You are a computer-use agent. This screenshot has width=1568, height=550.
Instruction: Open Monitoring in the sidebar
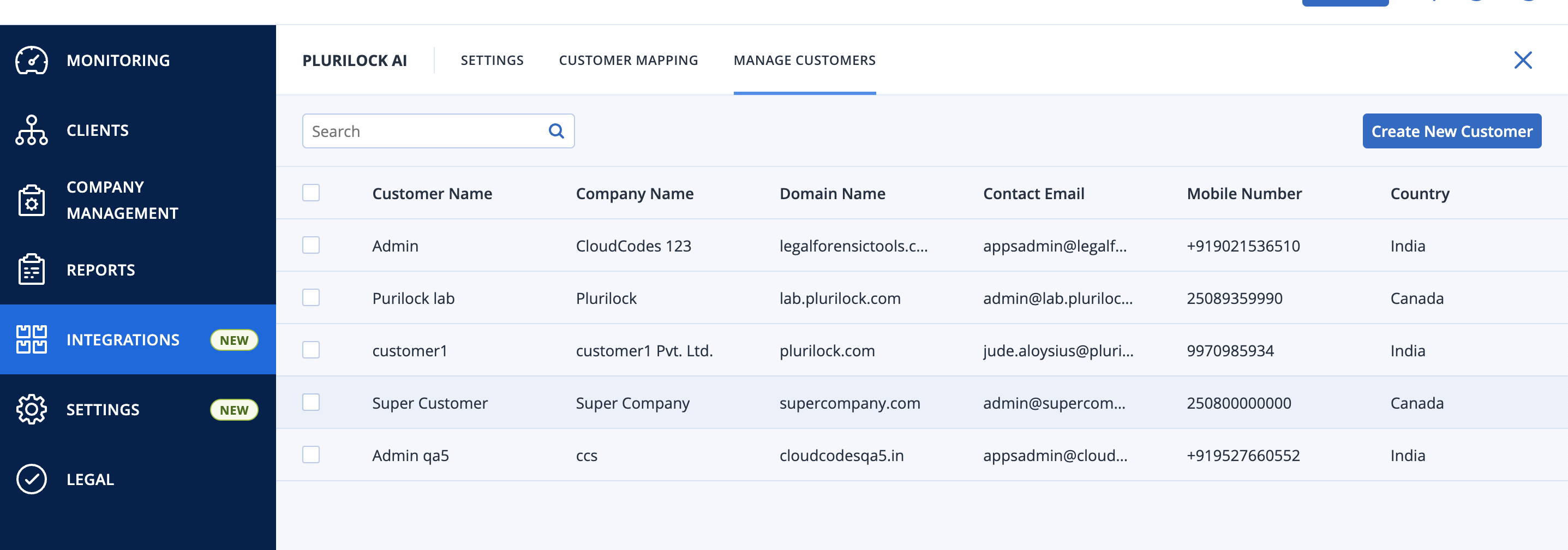(x=138, y=61)
